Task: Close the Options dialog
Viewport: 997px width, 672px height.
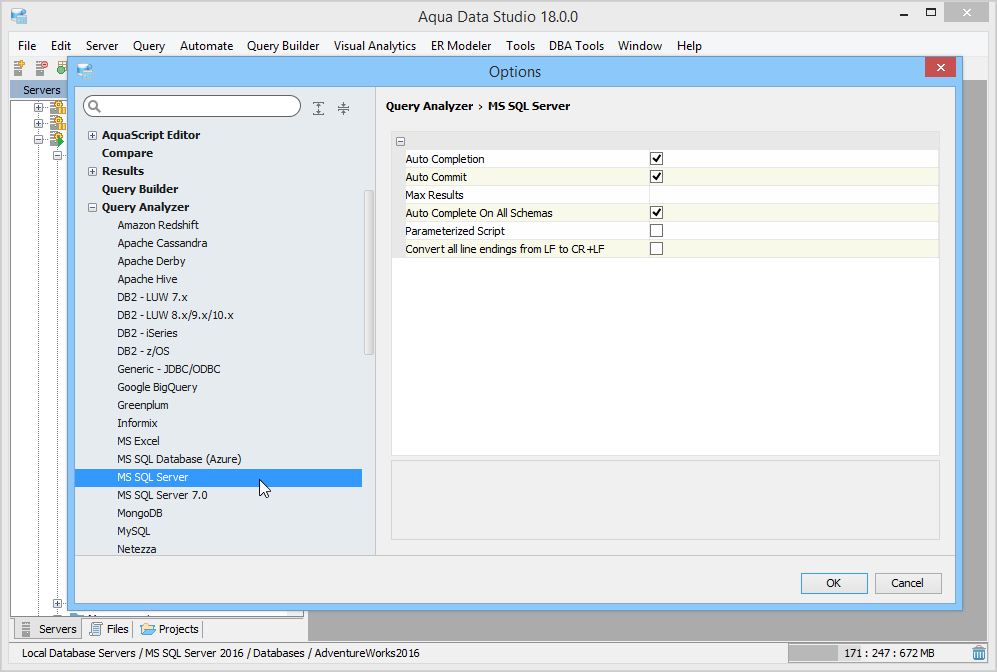Action: pyautogui.click(x=940, y=67)
